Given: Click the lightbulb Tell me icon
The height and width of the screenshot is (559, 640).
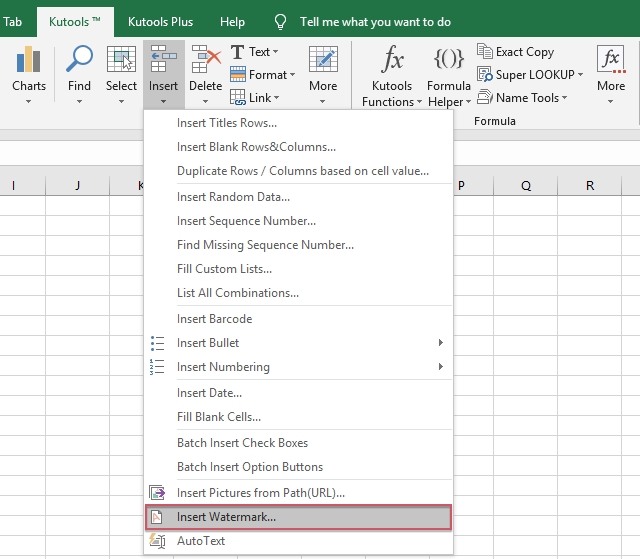Looking at the screenshot, I should pyautogui.click(x=281, y=22).
